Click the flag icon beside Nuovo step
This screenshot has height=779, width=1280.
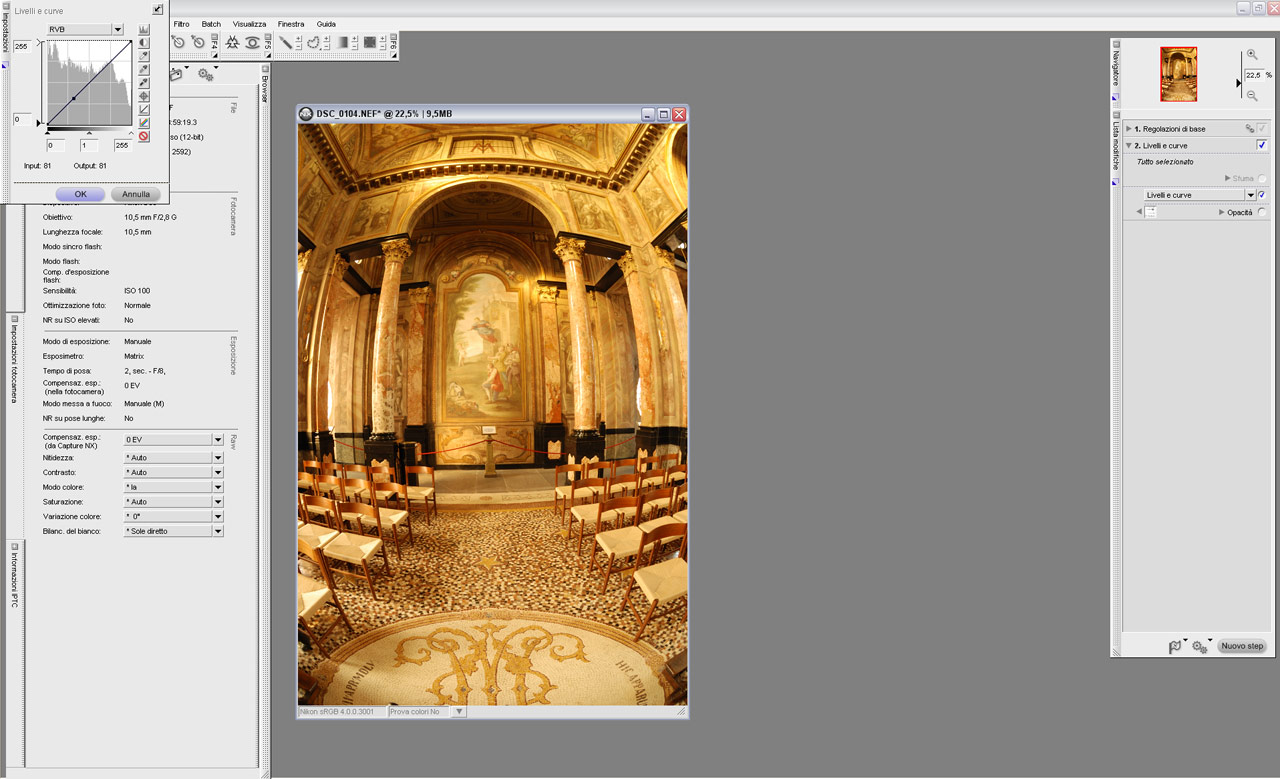tap(1176, 647)
